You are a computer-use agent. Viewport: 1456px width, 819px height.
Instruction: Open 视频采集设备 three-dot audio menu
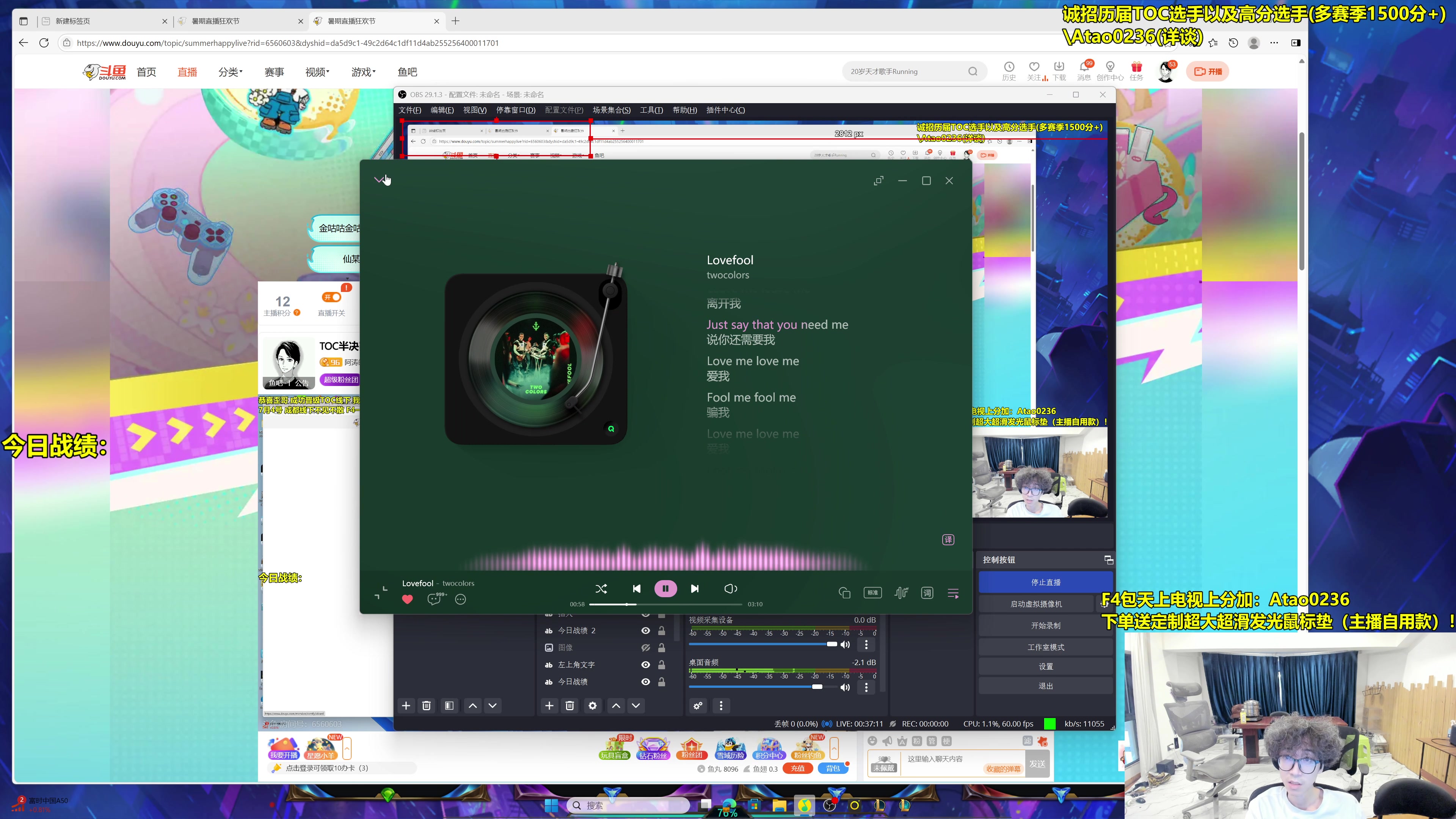tap(866, 644)
